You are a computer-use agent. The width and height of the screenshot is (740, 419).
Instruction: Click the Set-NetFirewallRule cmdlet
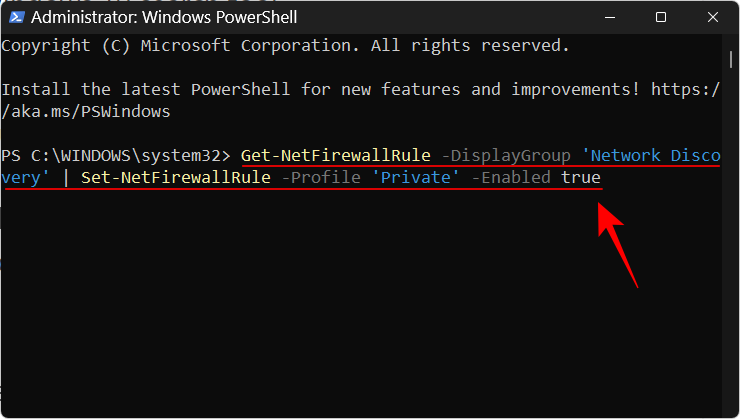point(175,179)
